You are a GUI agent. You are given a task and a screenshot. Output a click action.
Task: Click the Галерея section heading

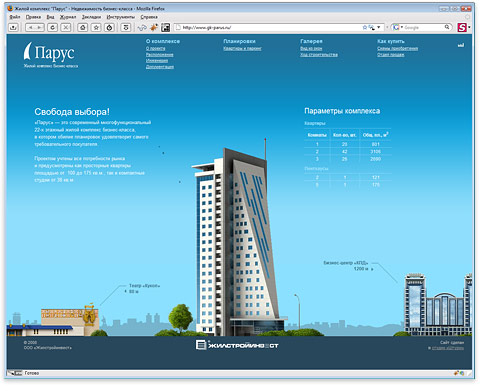311,41
